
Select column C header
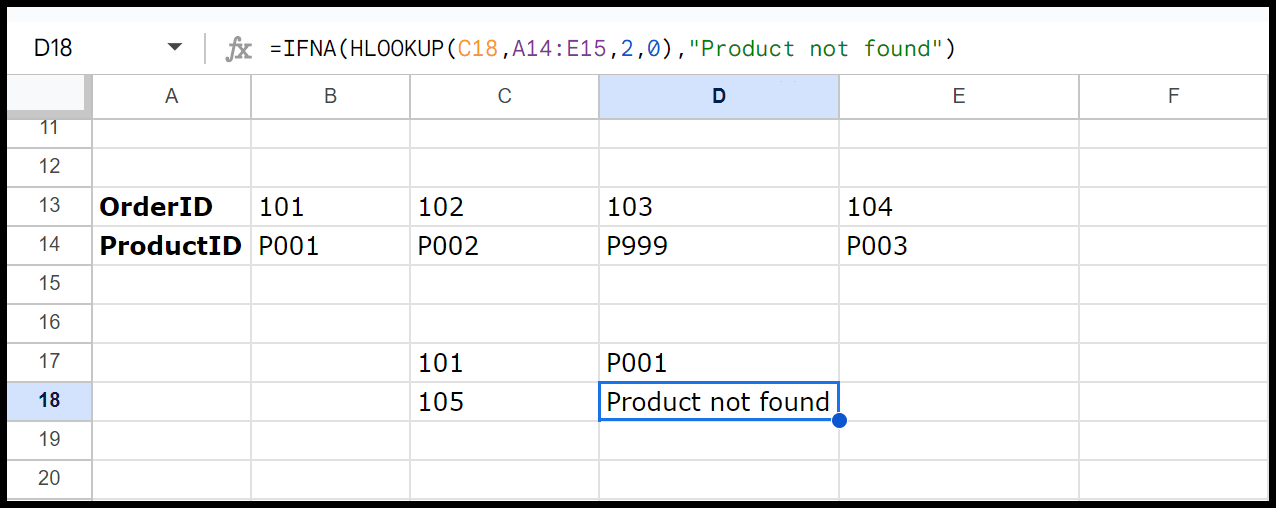504,96
